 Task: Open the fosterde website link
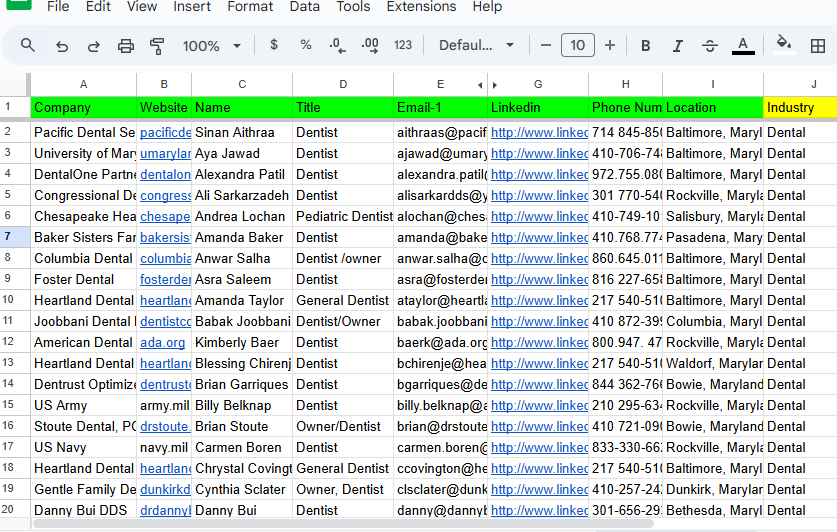[165, 280]
